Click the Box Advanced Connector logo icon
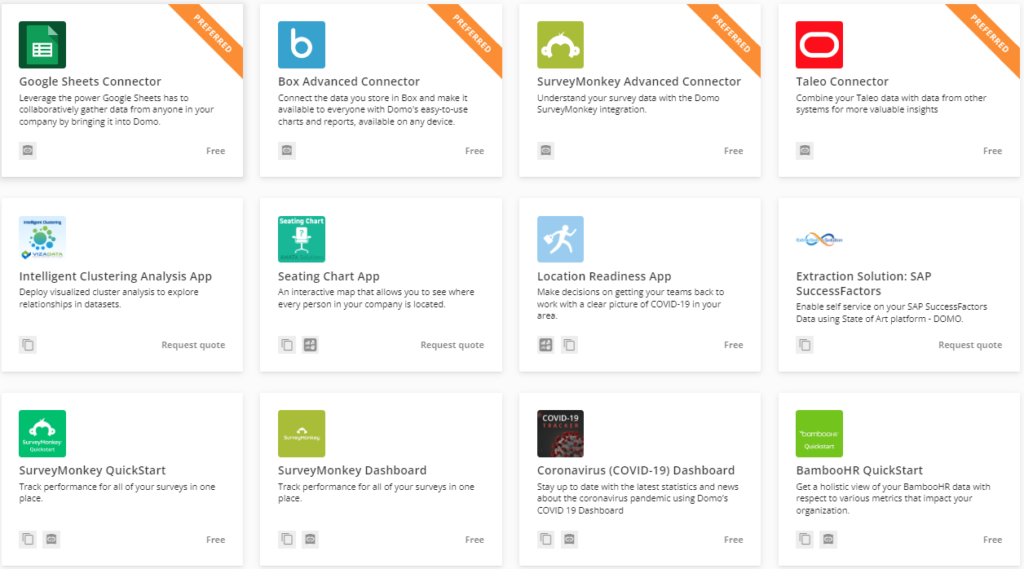Viewport: 1024px width, 569px height. (x=301, y=45)
